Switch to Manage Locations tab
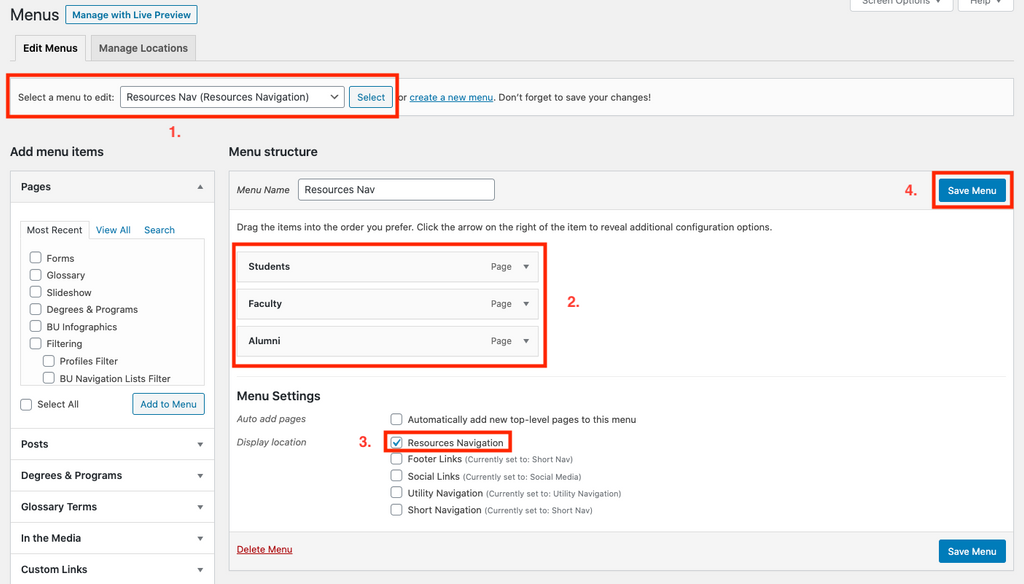This screenshot has height=584, width=1024. coord(143,48)
